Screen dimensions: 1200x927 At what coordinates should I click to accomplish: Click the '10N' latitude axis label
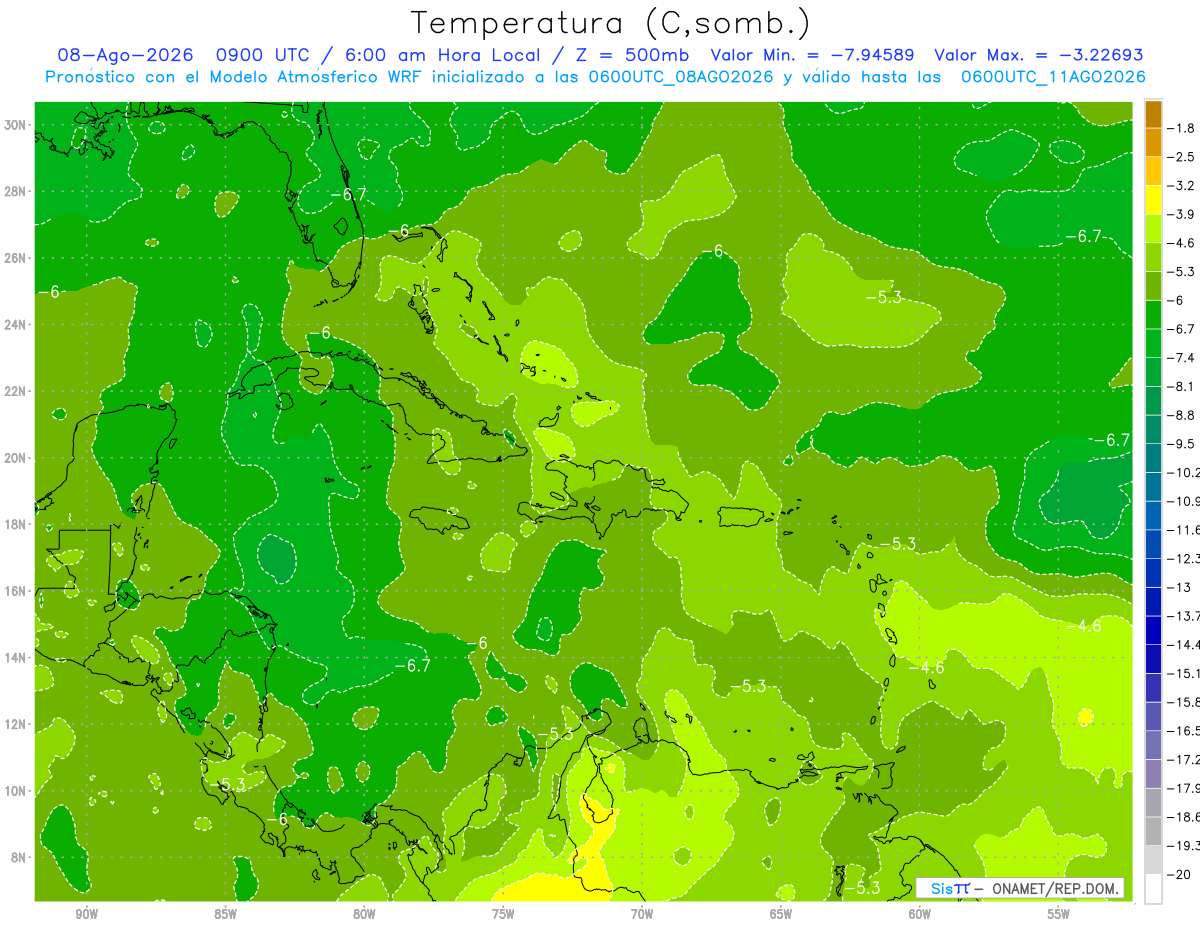pyautogui.click(x=17, y=791)
